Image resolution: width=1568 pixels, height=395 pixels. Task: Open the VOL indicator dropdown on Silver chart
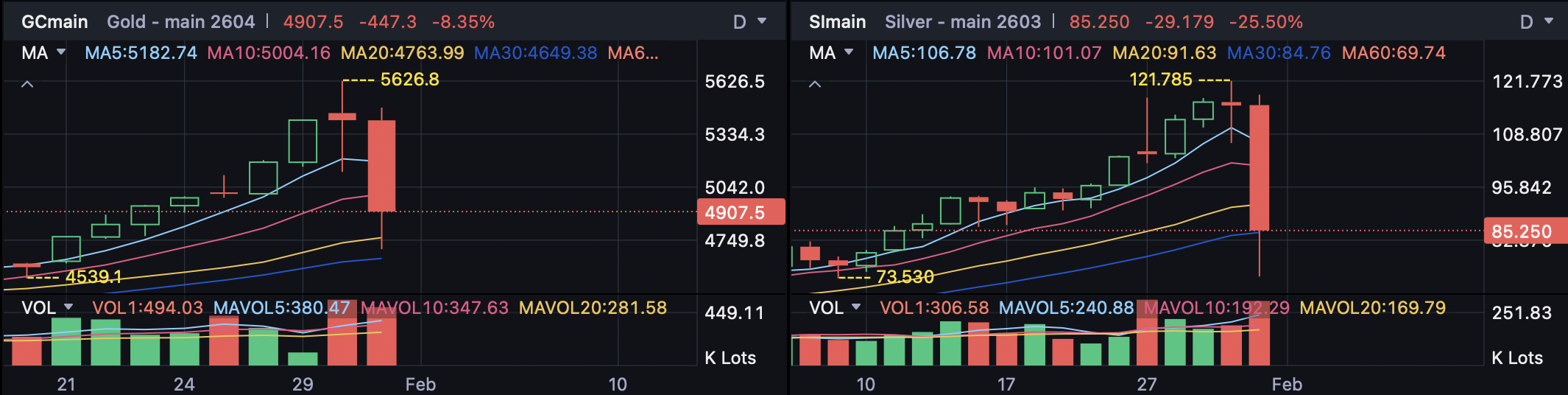click(x=836, y=307)
